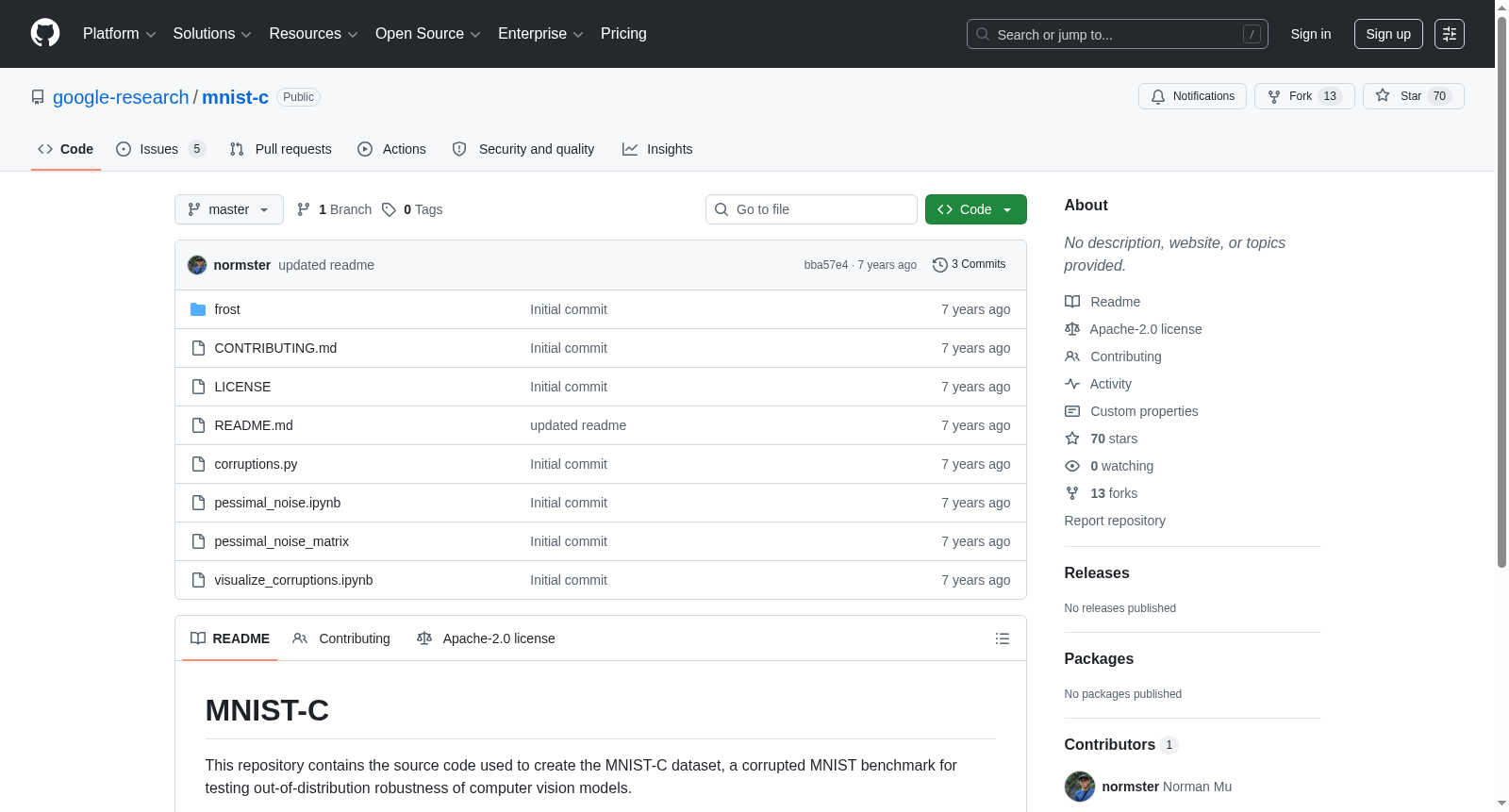The image size is (1509, 812).
Task: Click the frost folder icon
Action: tap(198, 309)
